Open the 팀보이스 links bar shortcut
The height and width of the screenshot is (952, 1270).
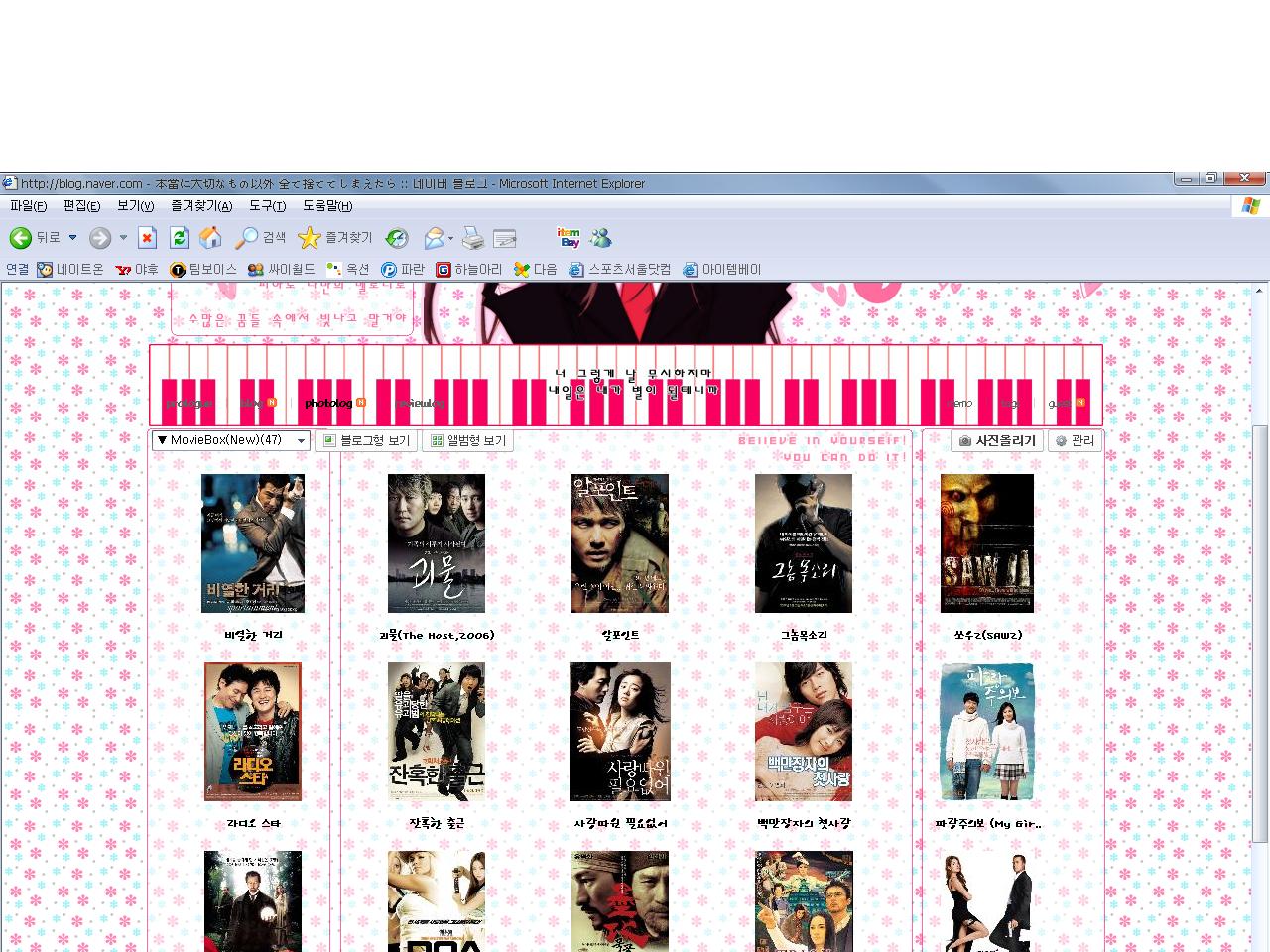tap(203, 269)
